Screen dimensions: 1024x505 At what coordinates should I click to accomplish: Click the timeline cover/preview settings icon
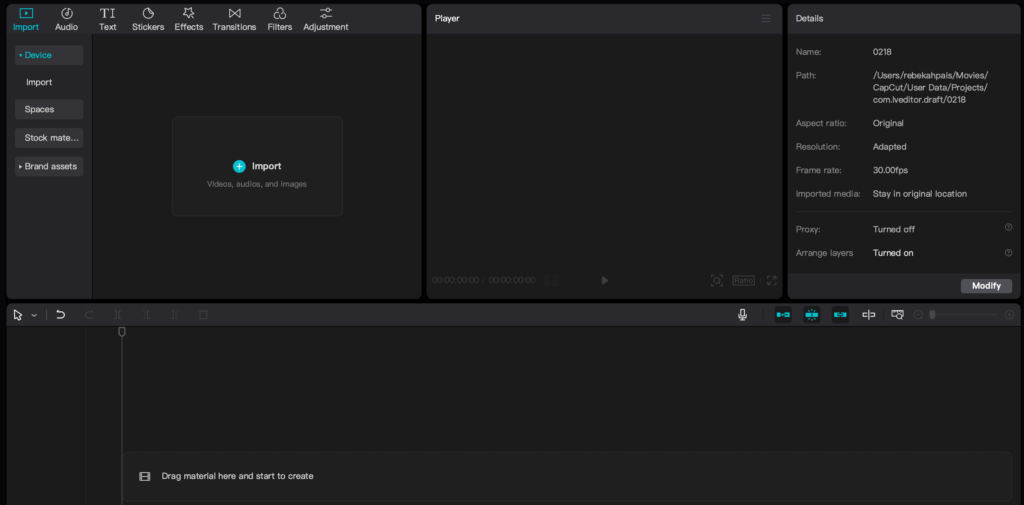pyautogui.click(x=898, y=315)
